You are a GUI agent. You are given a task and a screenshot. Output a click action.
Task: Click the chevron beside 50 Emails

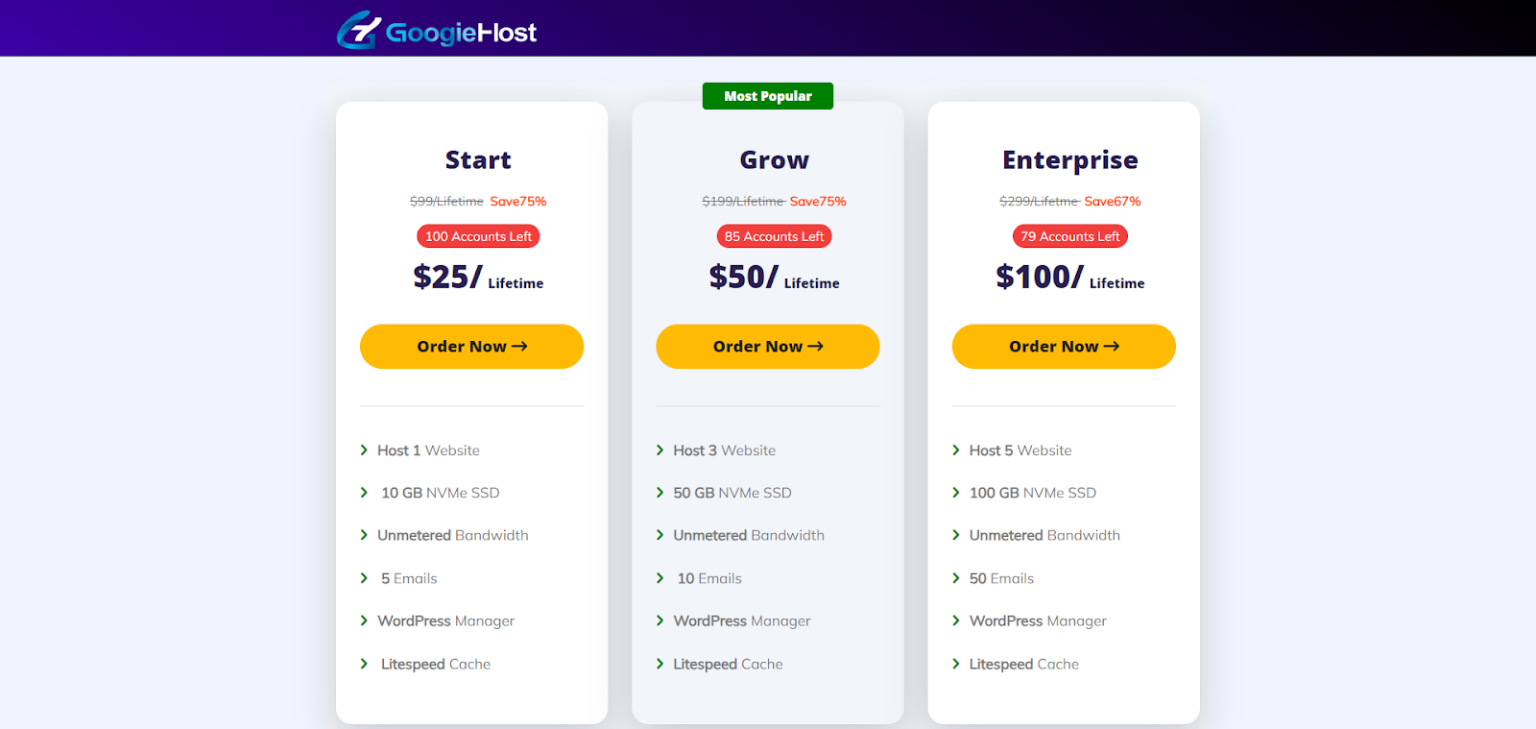[x=956, y=578]
